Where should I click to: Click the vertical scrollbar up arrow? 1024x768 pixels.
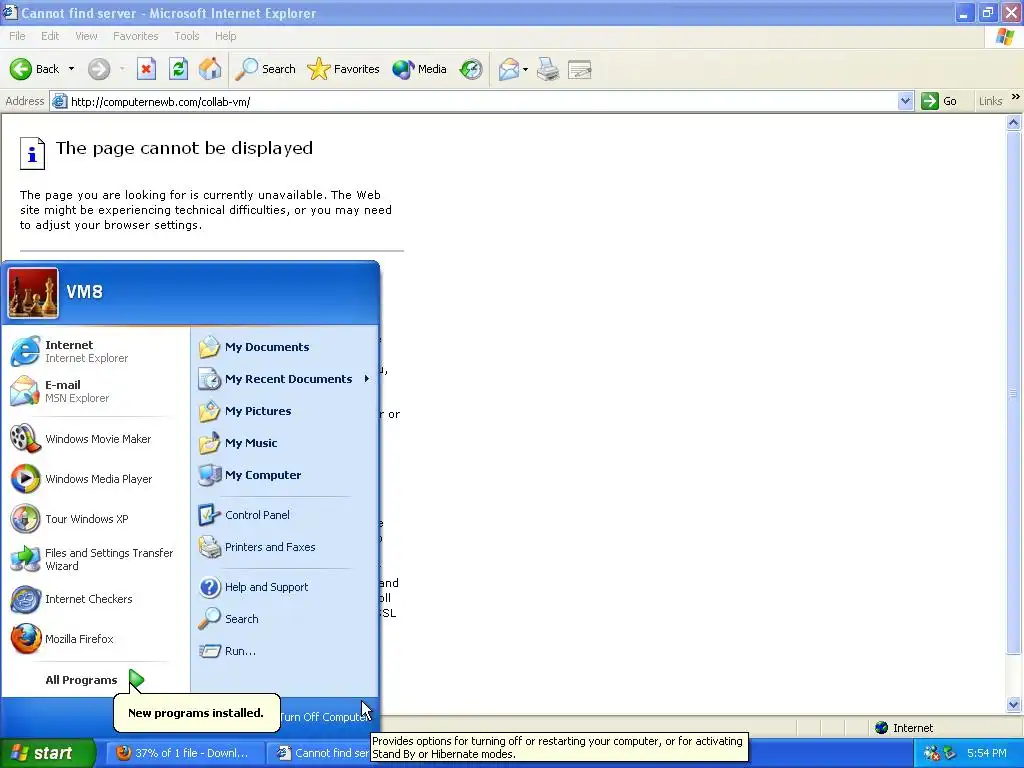pos(1014,122)
